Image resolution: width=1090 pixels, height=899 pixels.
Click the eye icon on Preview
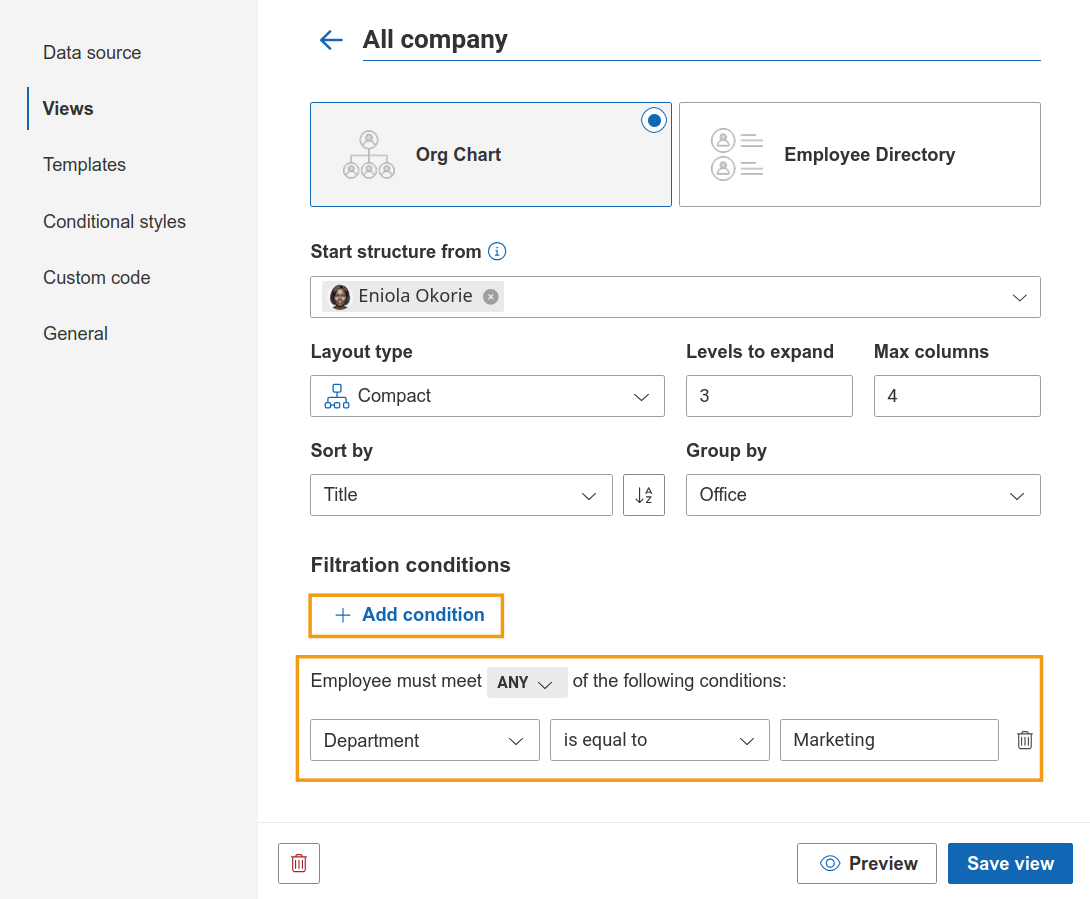point(830,864)
